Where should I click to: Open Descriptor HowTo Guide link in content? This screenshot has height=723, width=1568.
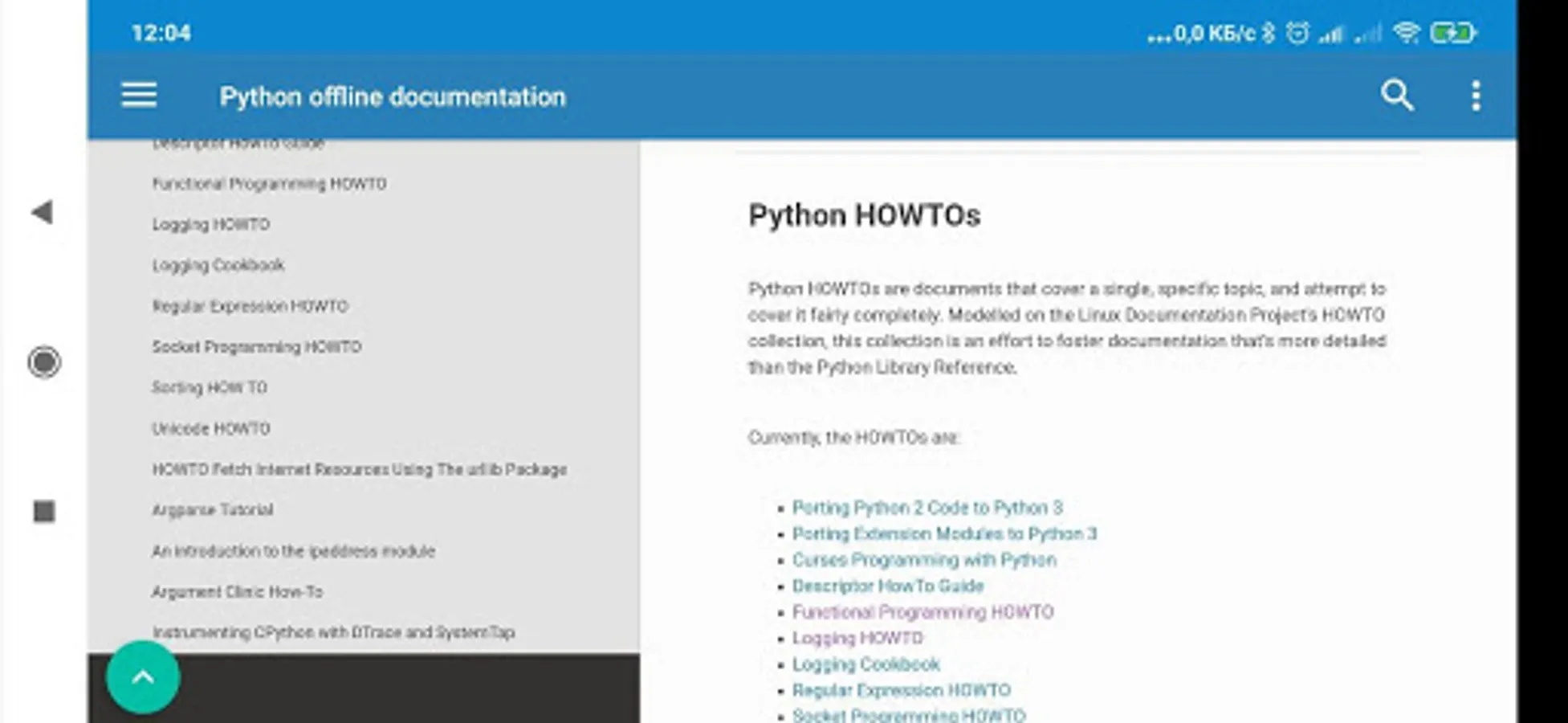(888, 586)
